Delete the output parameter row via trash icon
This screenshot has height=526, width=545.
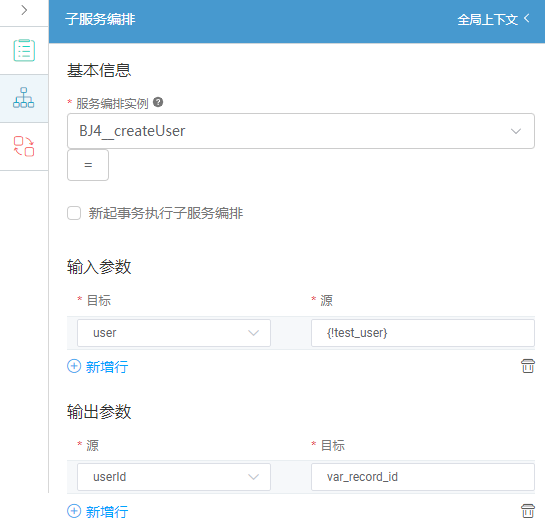coord(528,511)
